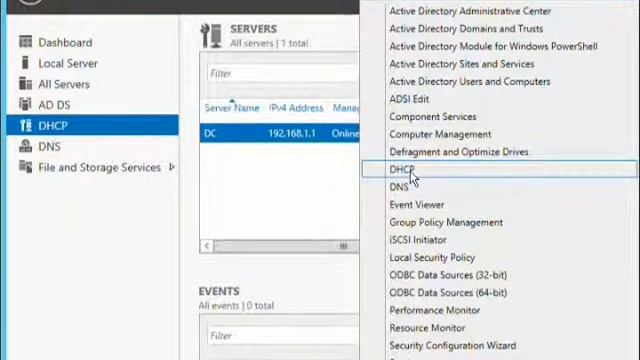Click the DNS role icon in sidebar

tap(25, 146)
